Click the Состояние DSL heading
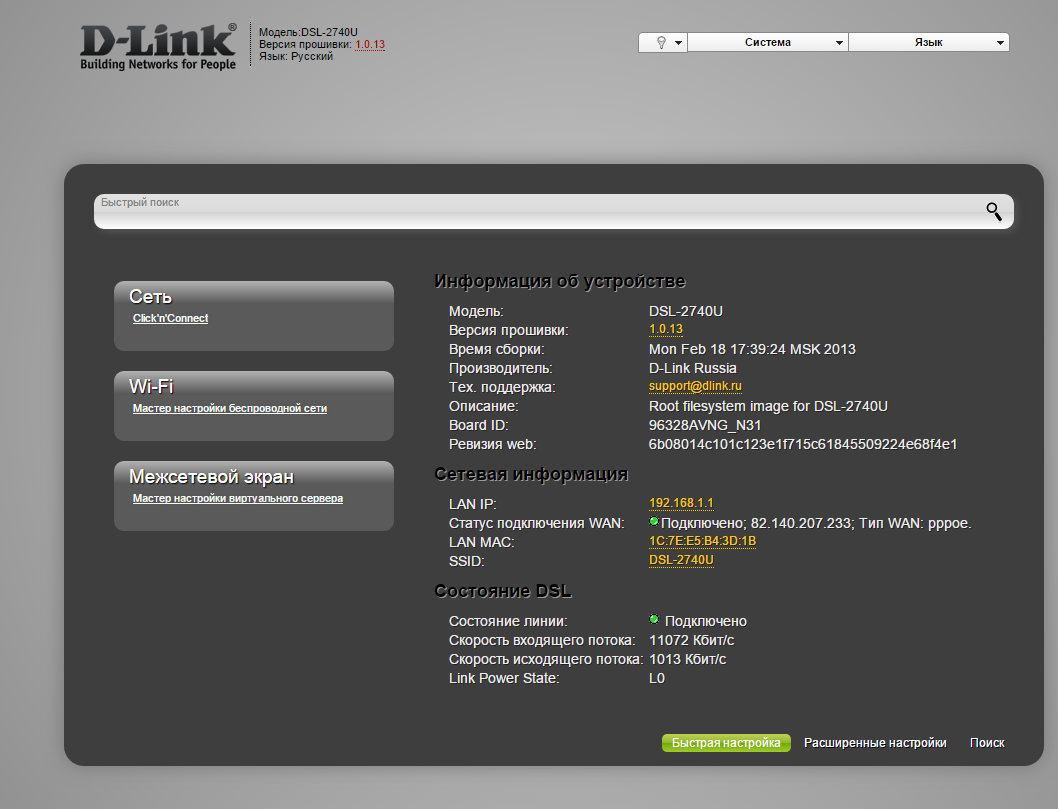The width and height of the screenshot is (1058, 809). coord(503,591)
